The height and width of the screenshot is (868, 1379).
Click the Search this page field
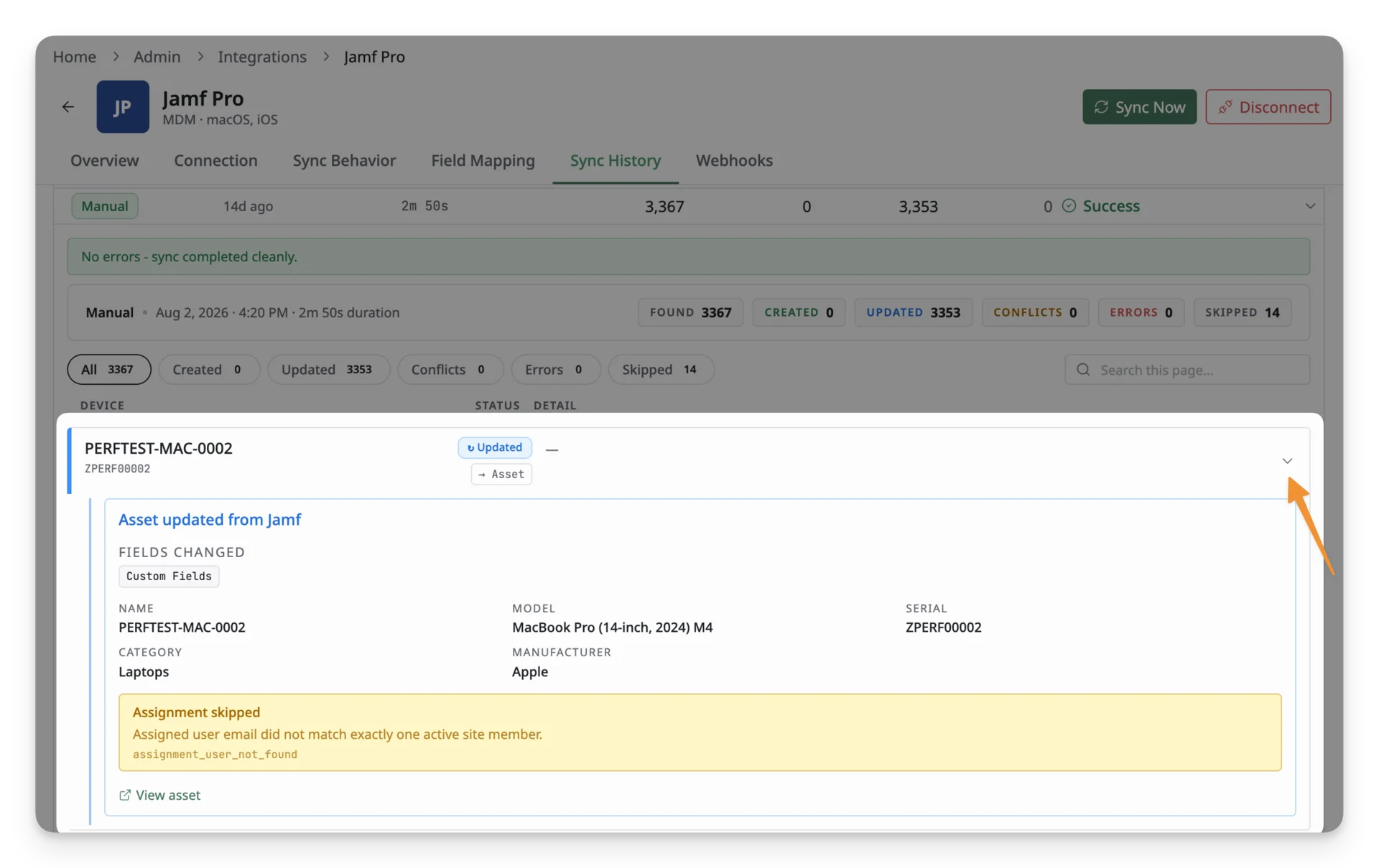tap(1187, 369)
